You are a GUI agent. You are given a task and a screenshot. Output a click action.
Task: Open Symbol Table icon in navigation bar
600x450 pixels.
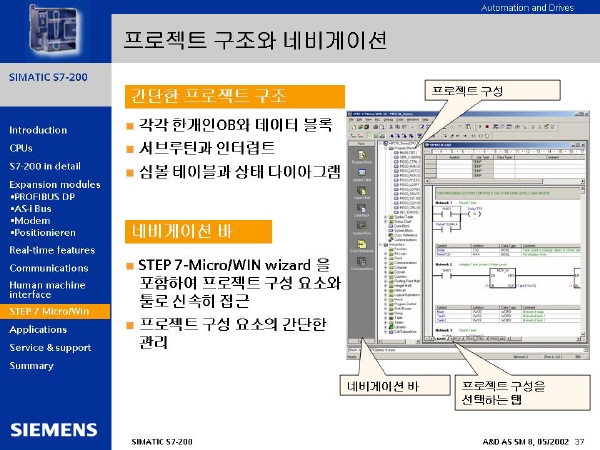(362, 174)
